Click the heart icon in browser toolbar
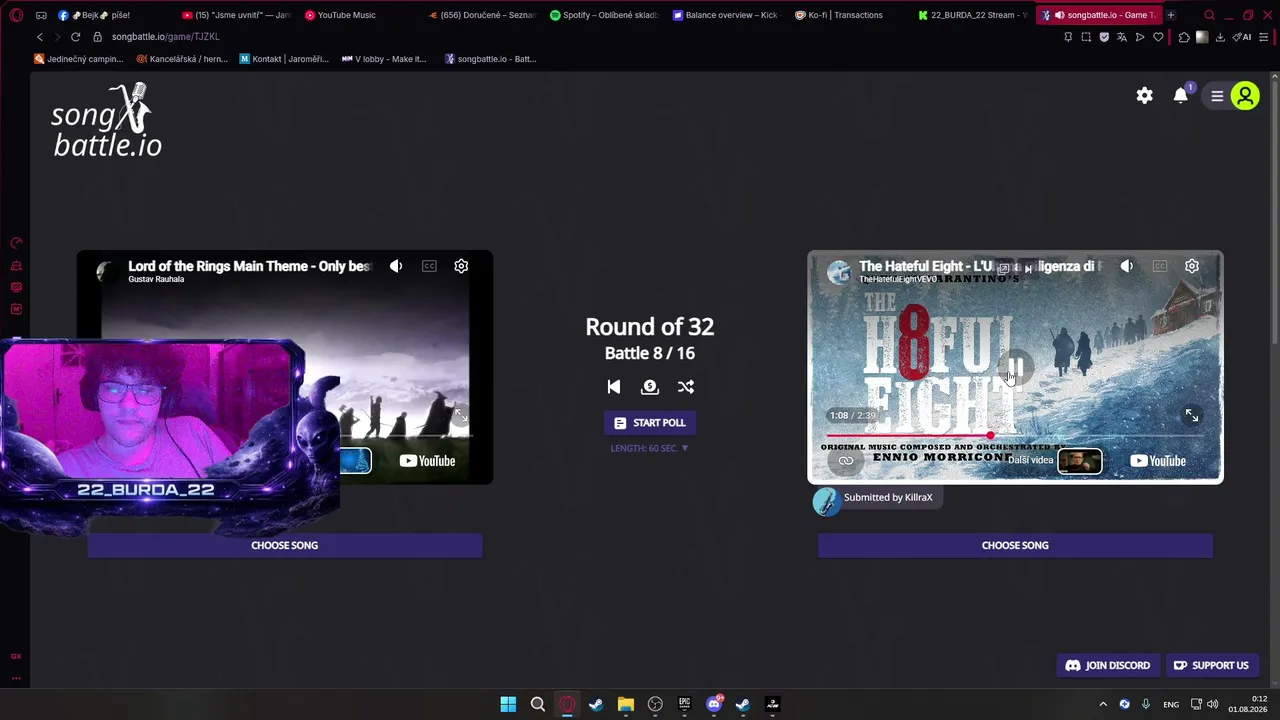1280x720 pixels. coord(1158,37)
